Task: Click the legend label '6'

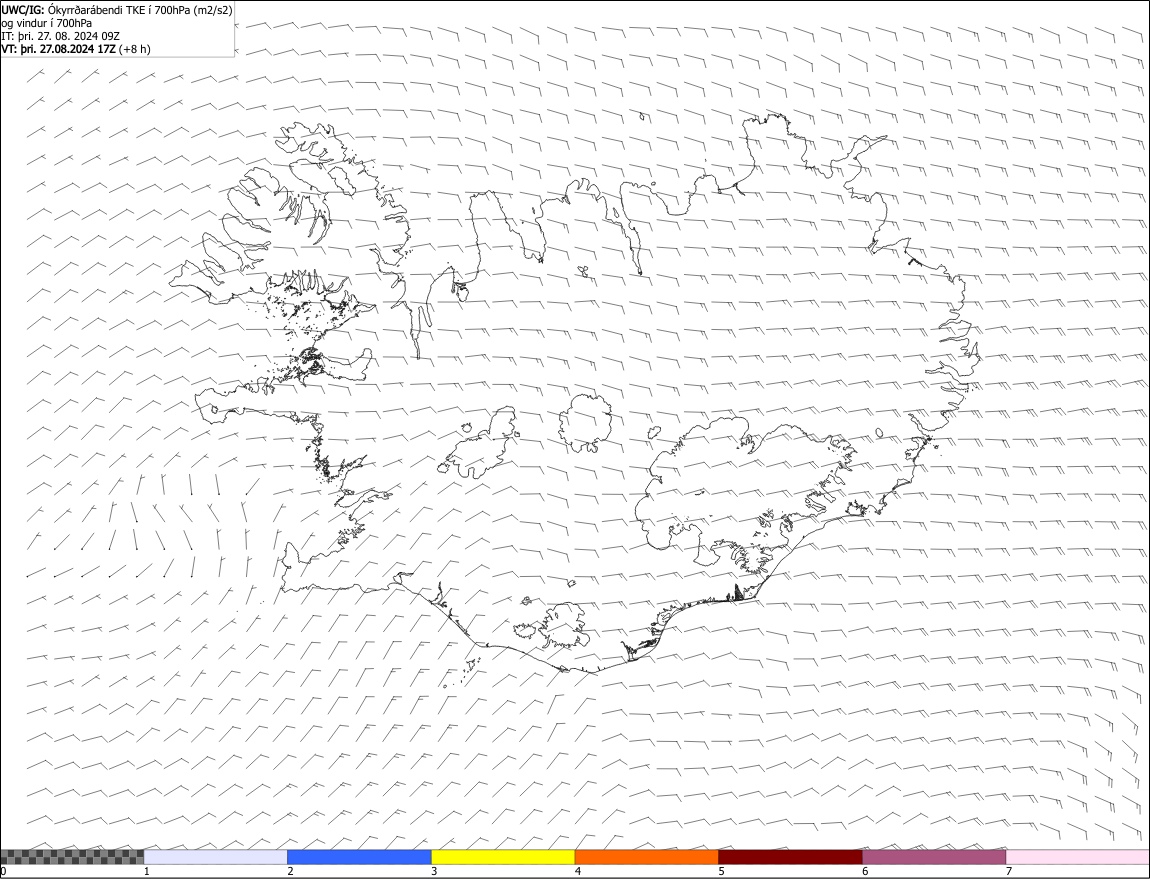Action: click(x=865, y=871)
